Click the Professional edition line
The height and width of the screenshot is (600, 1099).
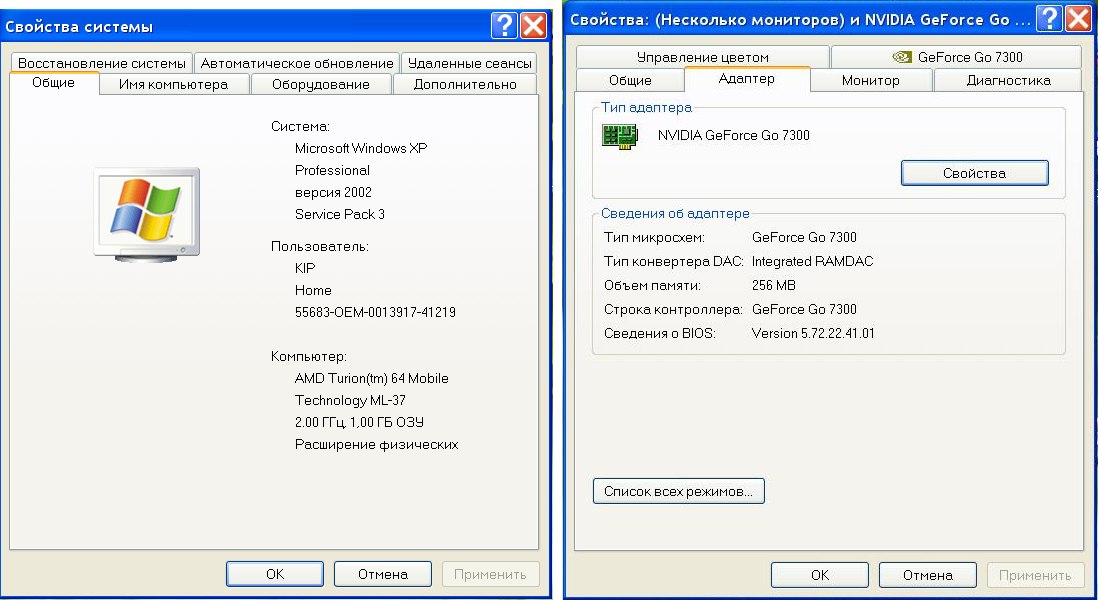tap(332, 170)
